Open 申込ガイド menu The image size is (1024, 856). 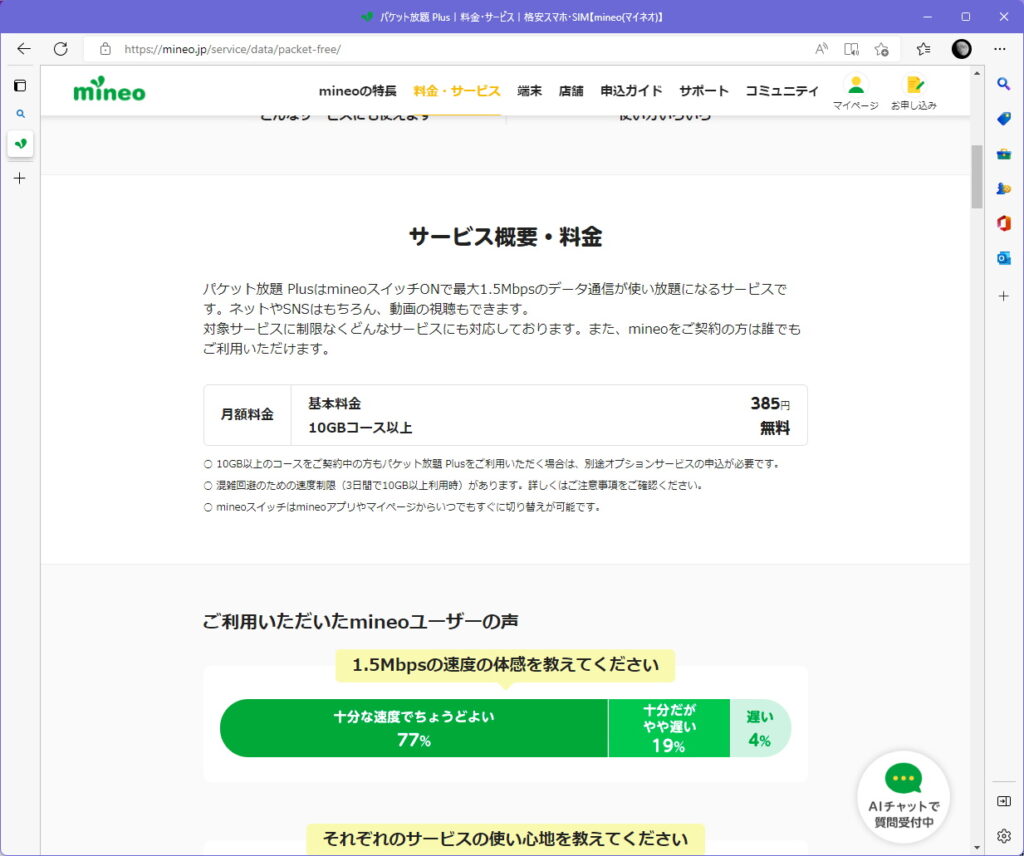(x=632, y=91)
